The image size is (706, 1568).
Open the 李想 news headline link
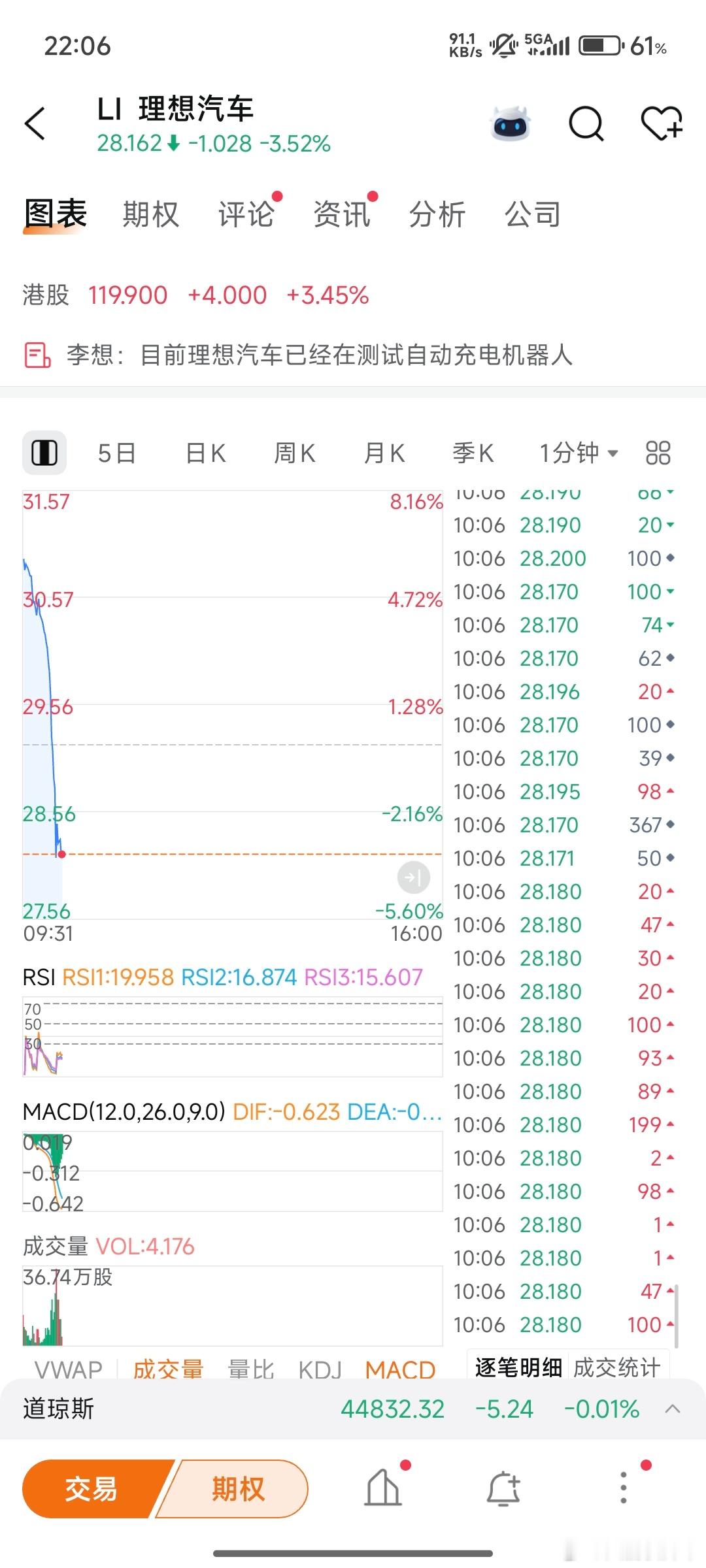pyautogui.click(x=320, y=355)
